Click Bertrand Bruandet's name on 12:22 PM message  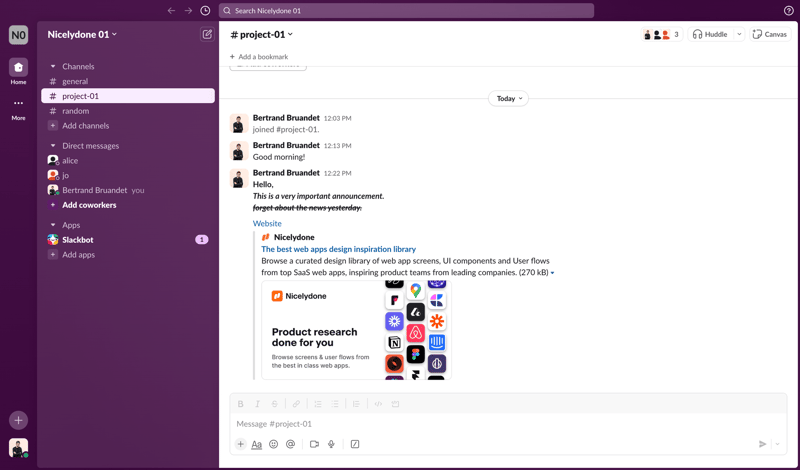click(286, 173)
